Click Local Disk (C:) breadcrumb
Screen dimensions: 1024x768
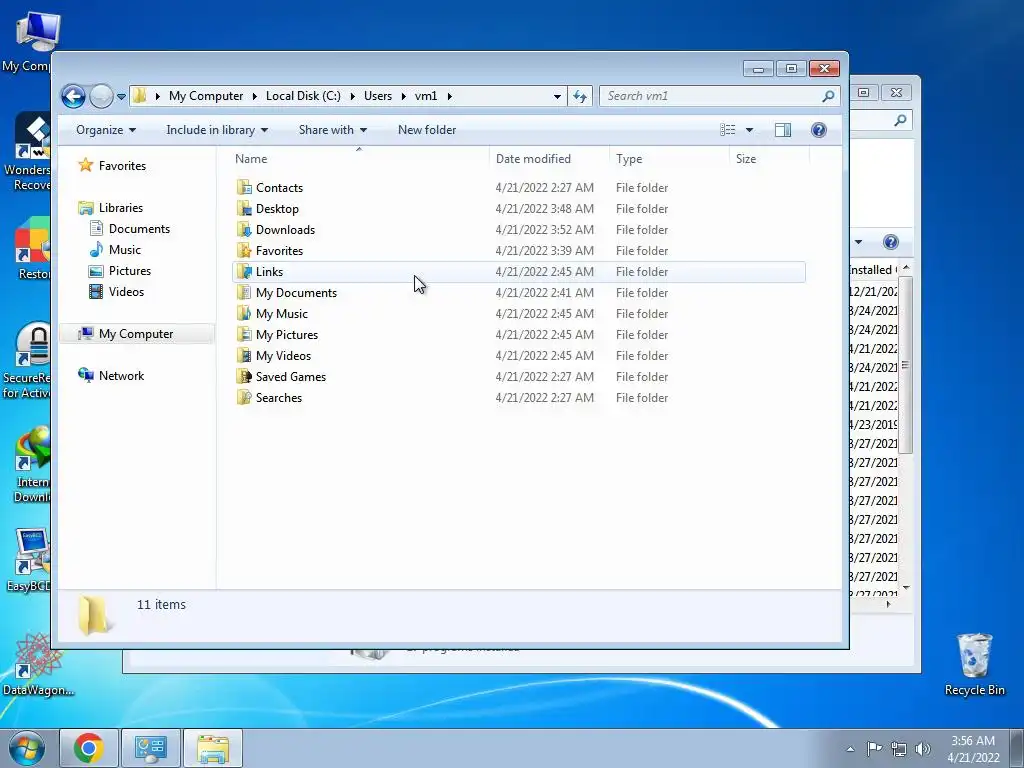pos(303,96)
